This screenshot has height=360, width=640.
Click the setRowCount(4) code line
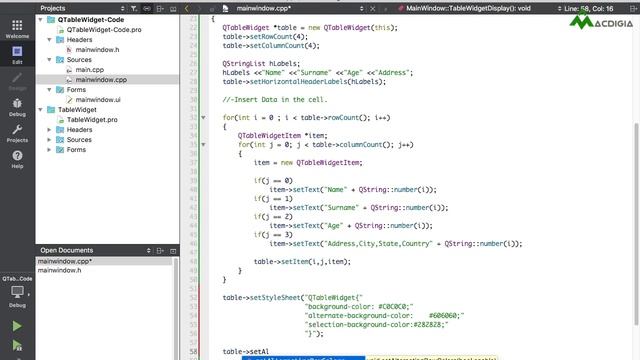pos(265,37)
